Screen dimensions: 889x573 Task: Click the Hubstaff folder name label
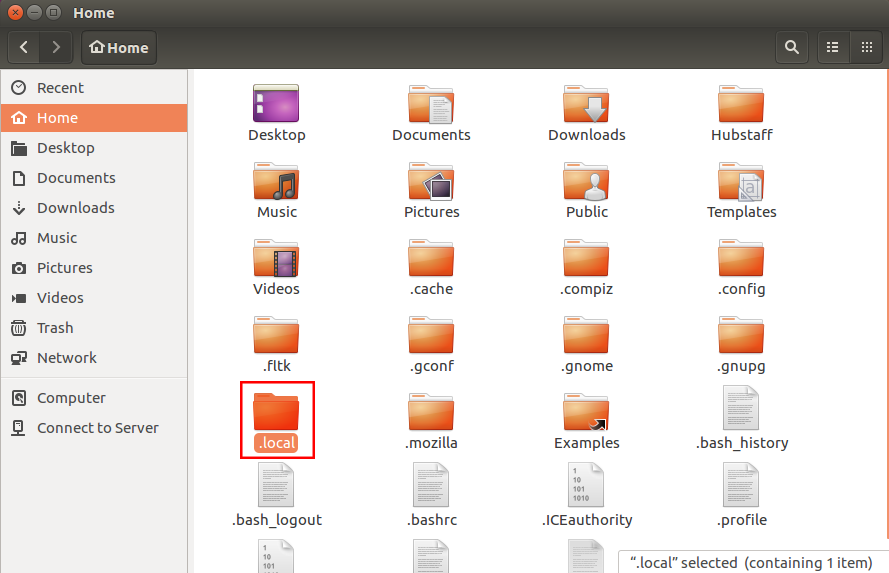pos(742,135)
